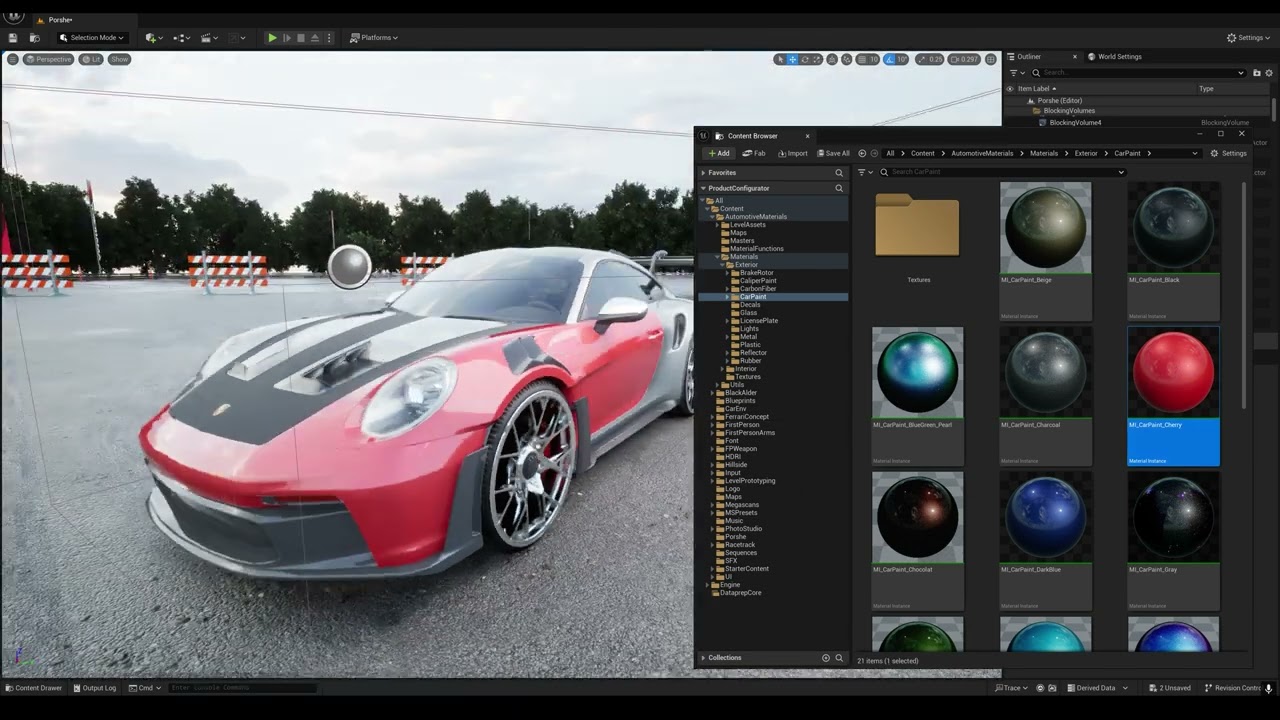Toggle surface snapping in viewport

pos(848,59)
